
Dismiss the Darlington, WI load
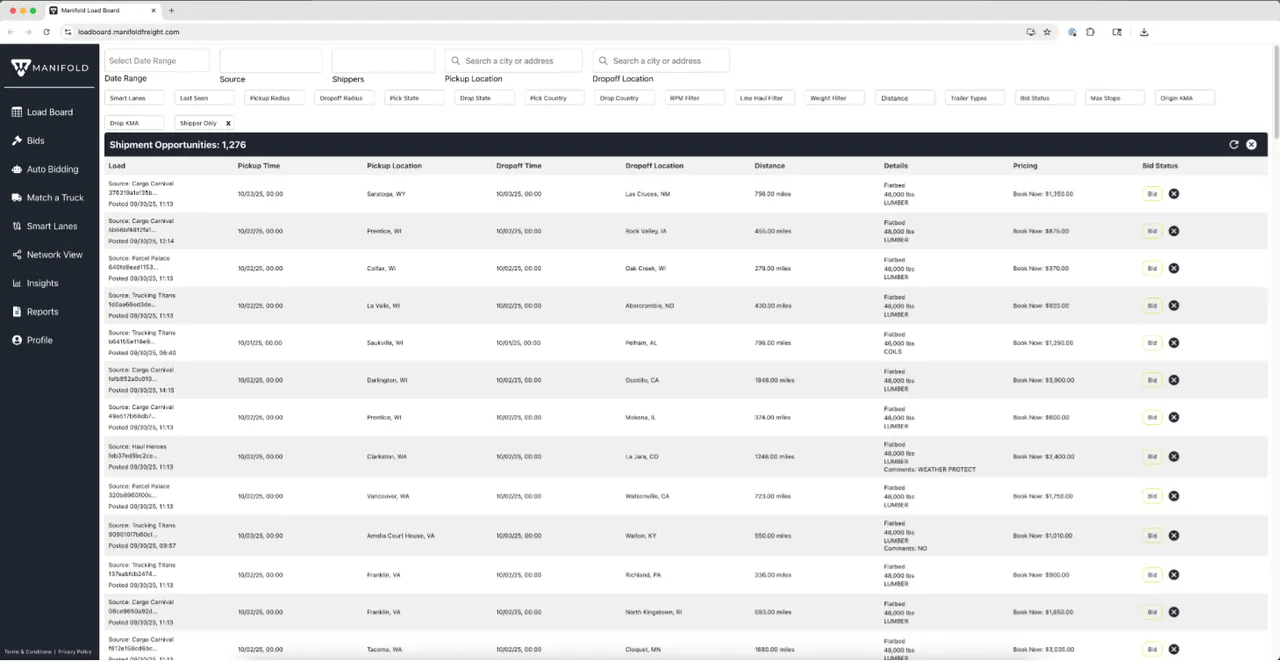(1174, 380)
